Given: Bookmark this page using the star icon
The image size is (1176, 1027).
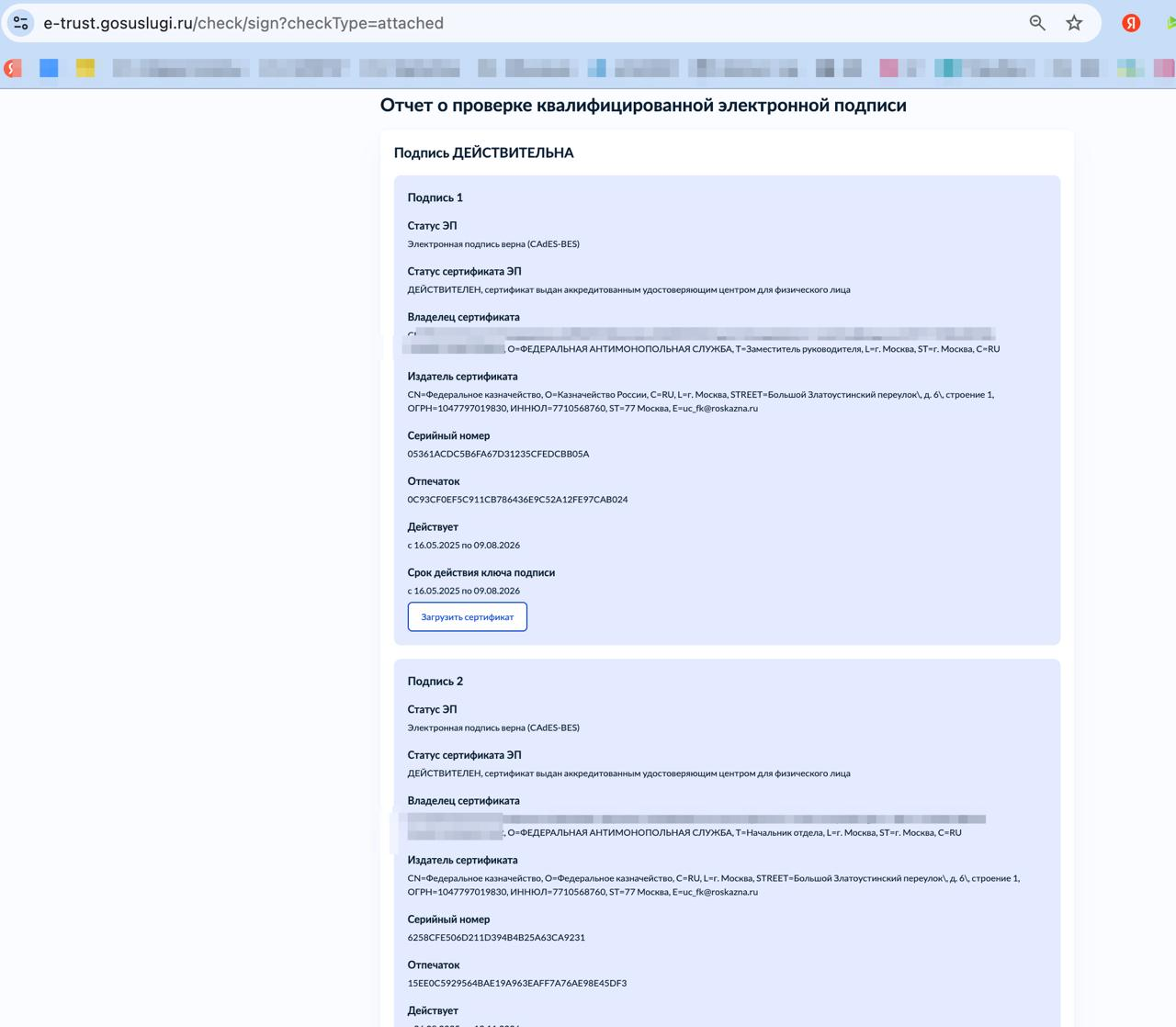Looking at the screenshot, I should pyautogui.click(x=1073, y=23).
